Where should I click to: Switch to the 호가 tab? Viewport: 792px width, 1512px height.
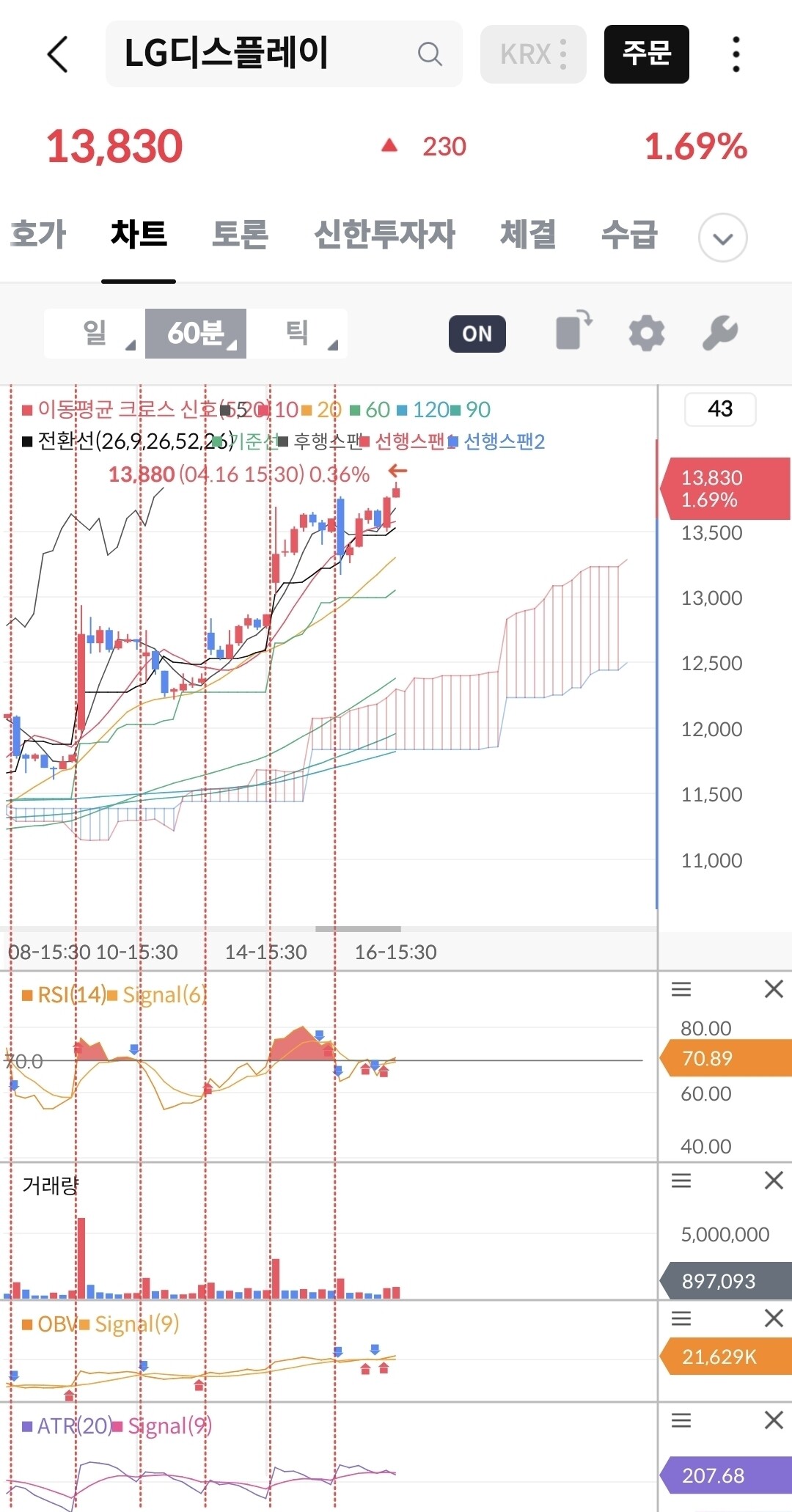click(x=38, y=235)
